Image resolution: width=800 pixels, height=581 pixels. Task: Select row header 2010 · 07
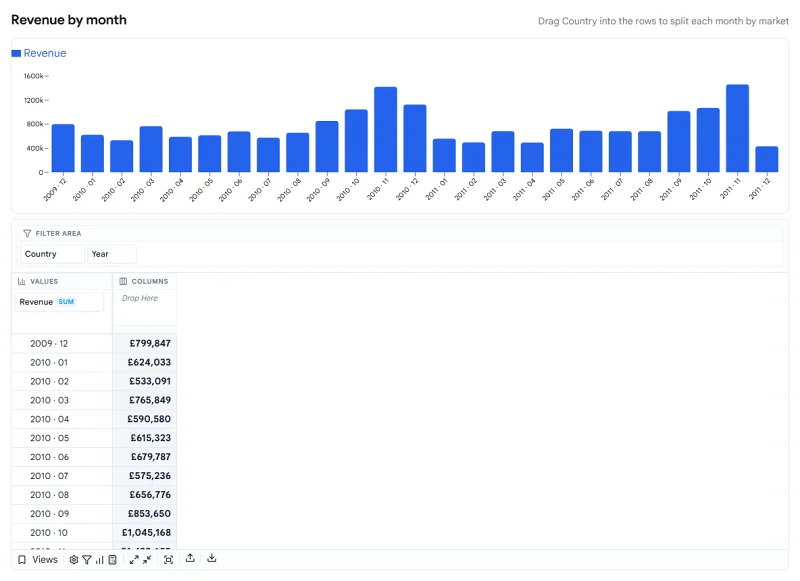62,475
